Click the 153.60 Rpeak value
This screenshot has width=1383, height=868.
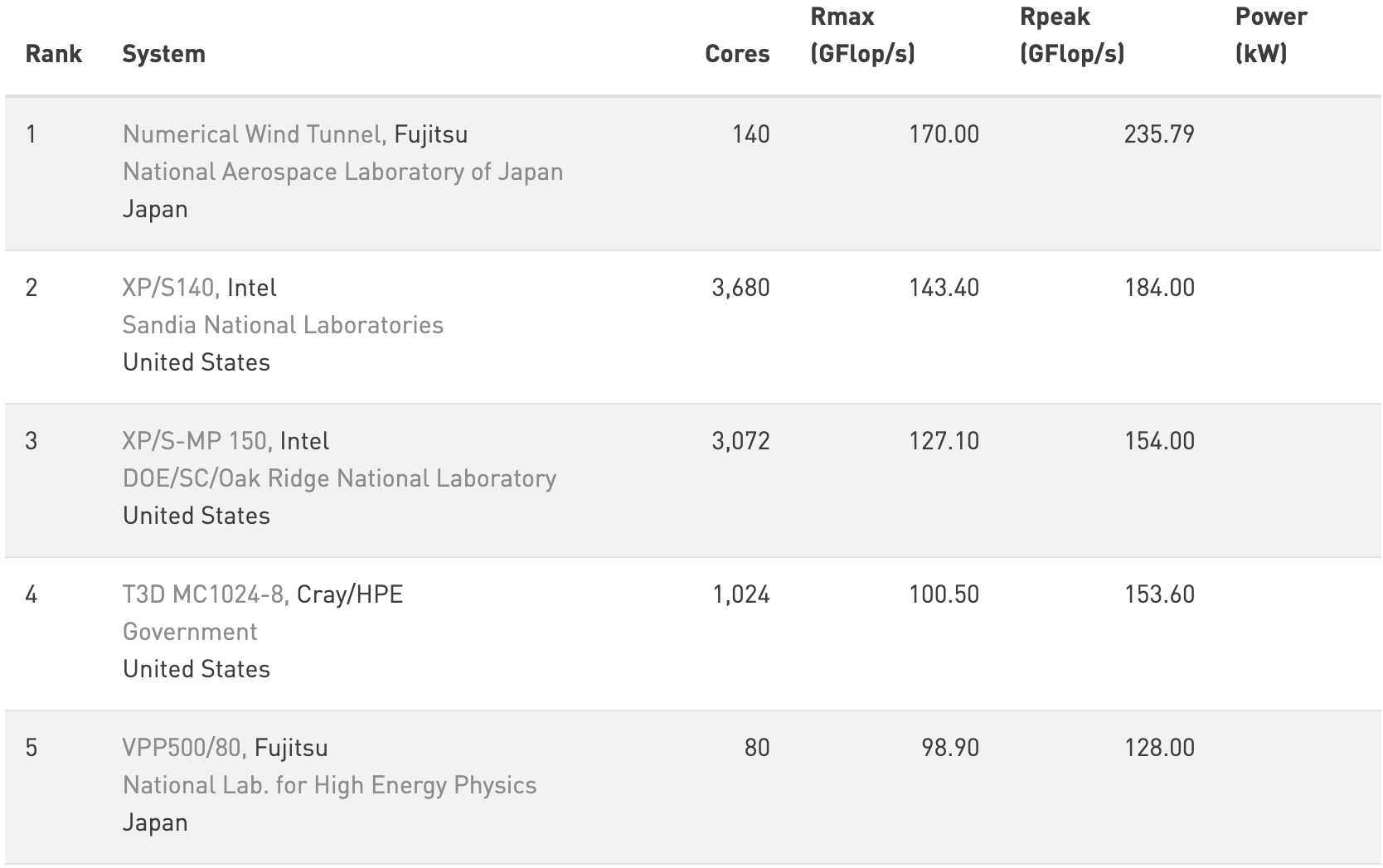[1159, 594]
